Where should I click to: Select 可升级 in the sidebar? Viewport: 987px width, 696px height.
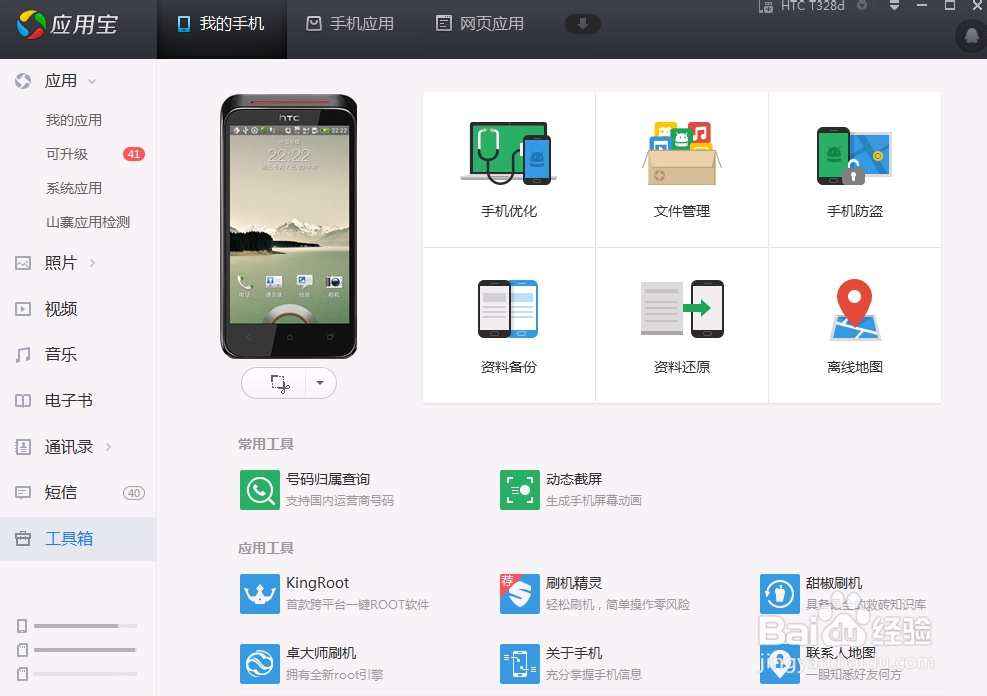[x=67, y=154]
